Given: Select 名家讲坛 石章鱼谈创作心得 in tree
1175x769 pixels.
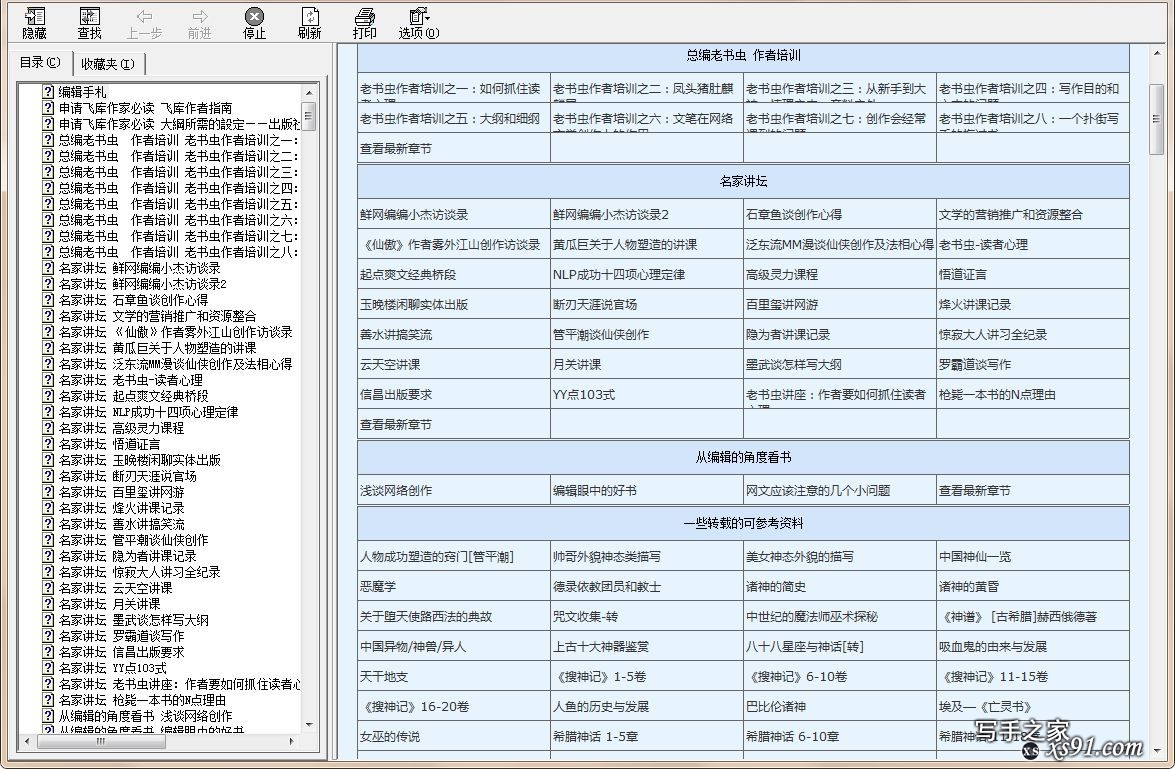Looking at the screenshot, I should 133,300.
